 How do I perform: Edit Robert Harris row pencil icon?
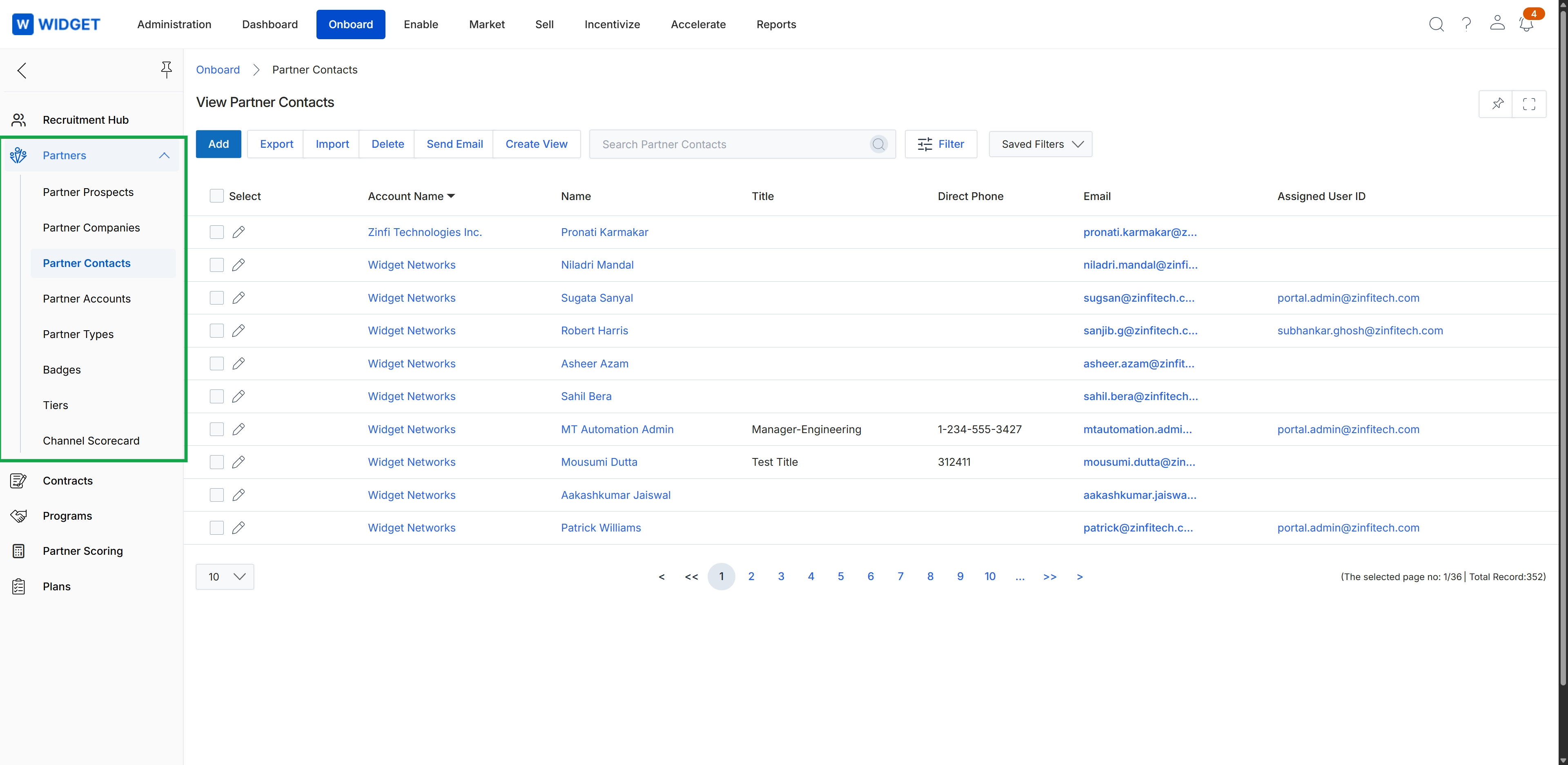(x=238, y=331)
